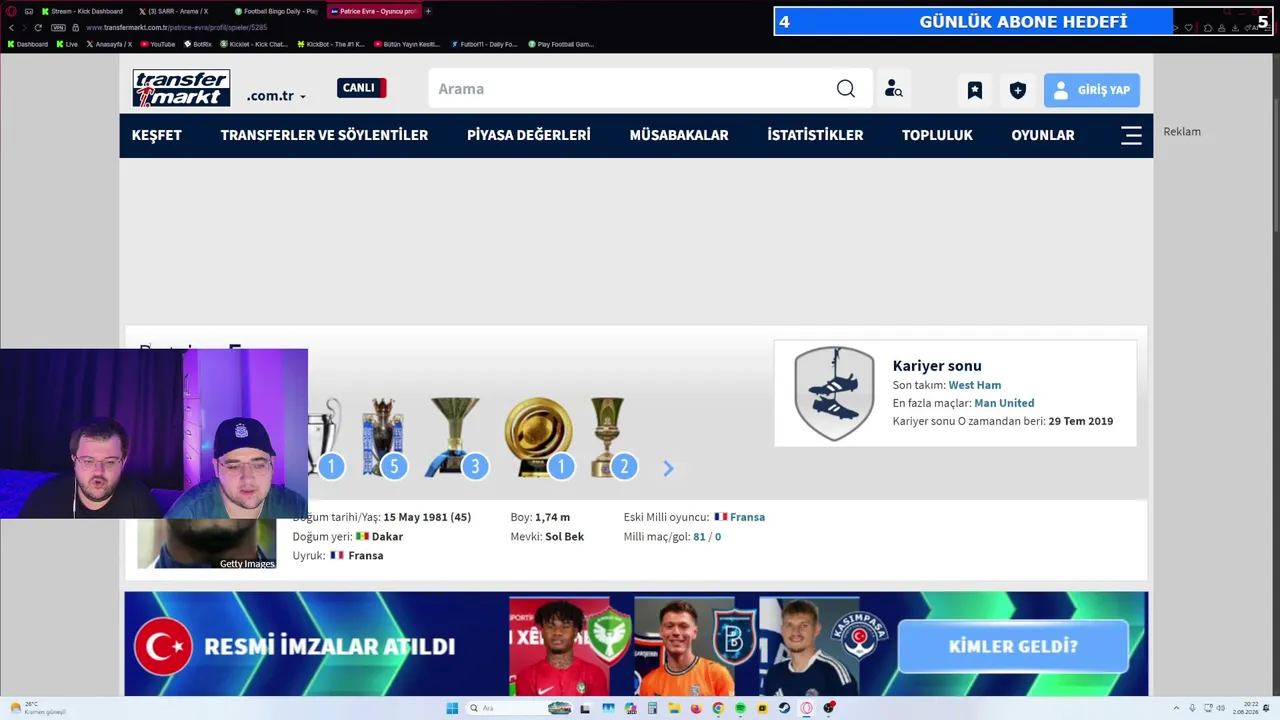
Task: Open the 0 national goals link
Action: pos(718,537)
